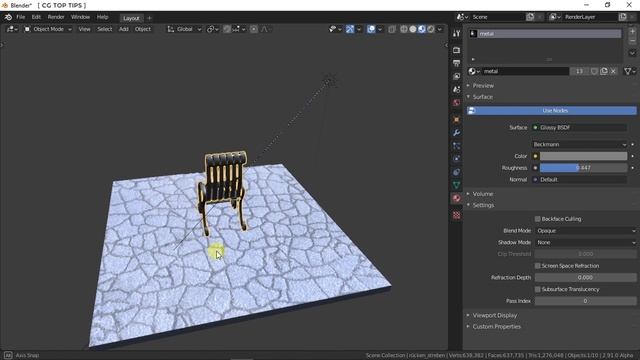The height and width of the screenshot is (360, 640).
Task: Remove the selected material slot
Action: (x=632, y=41)
